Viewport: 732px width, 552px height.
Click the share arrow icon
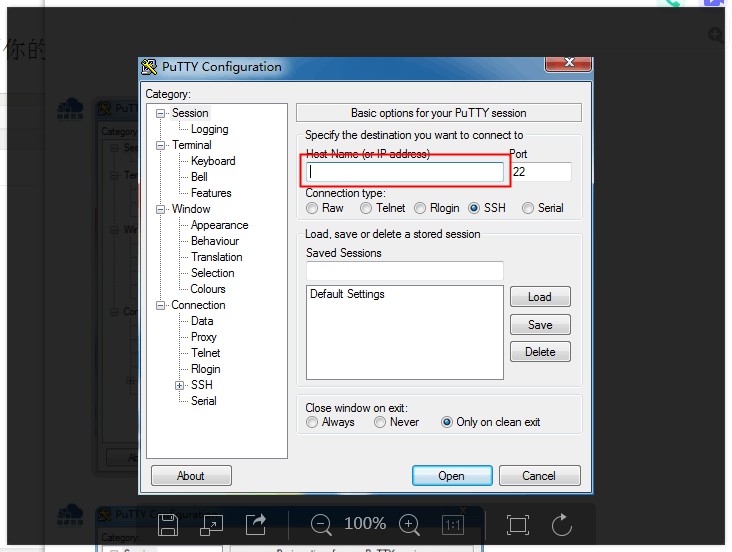tap(256, 524)
